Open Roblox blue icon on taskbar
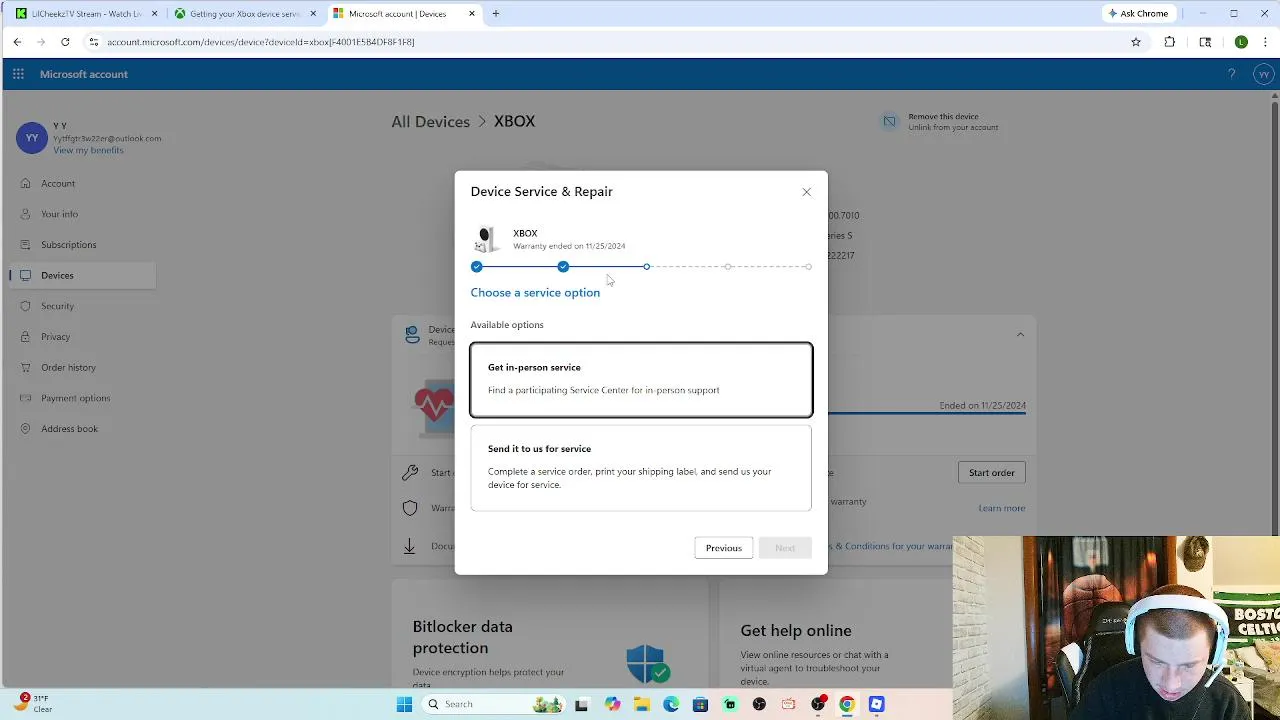The image size is (1280, 720). pyautogui.click(x=876, y=704)
